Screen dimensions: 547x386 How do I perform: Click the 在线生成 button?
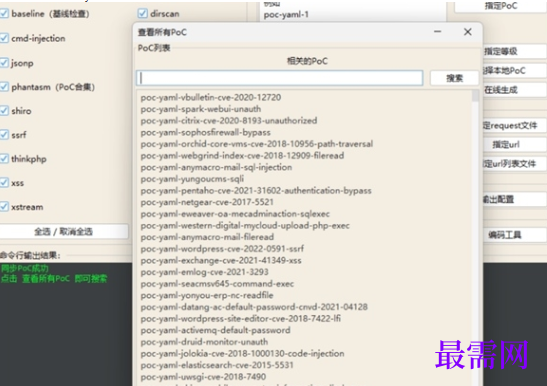(x=515, y=90)
